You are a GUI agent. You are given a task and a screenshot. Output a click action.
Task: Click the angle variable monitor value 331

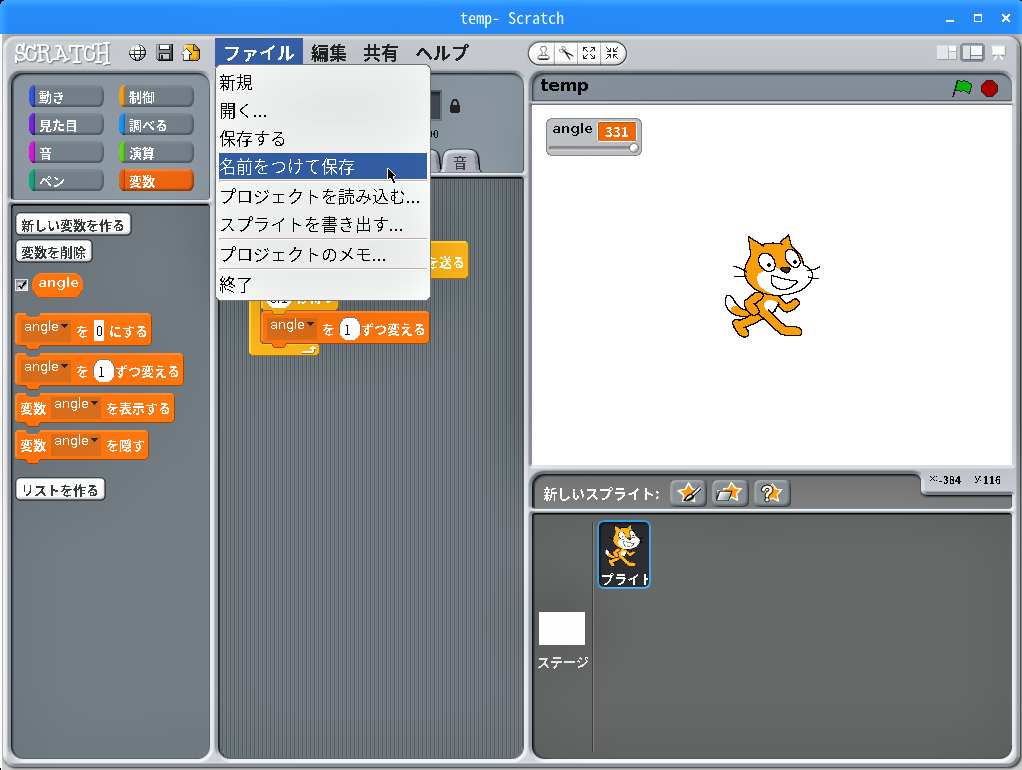(616, 132)
